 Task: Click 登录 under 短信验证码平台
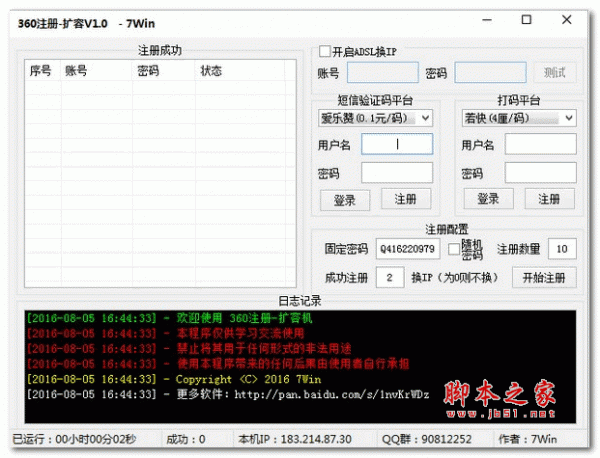coord(345,200)
